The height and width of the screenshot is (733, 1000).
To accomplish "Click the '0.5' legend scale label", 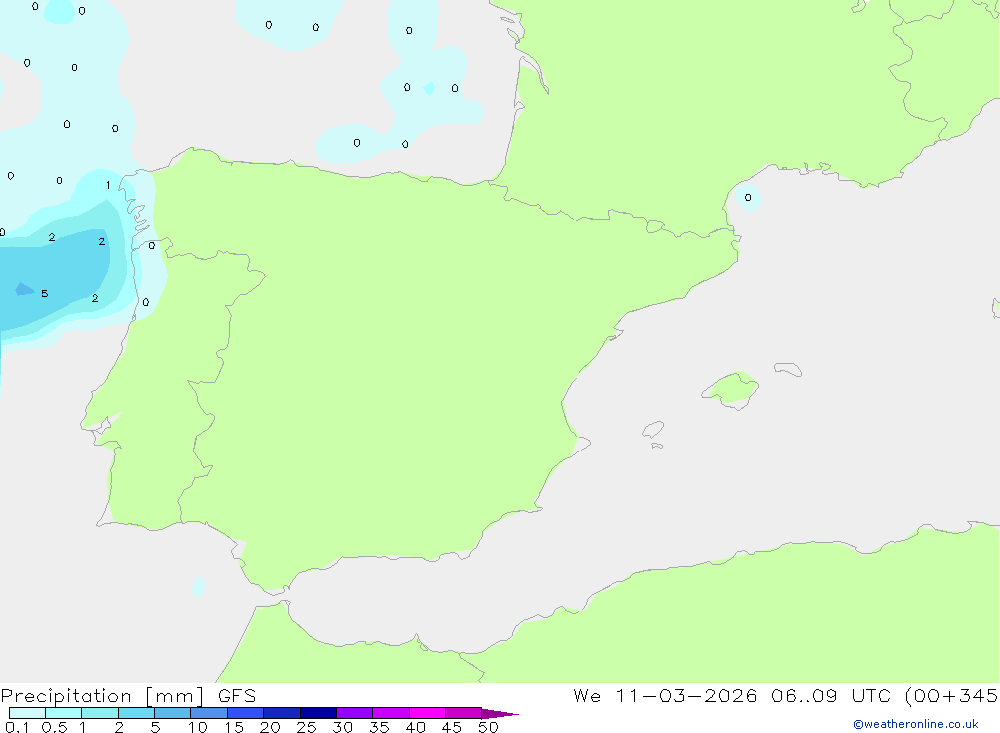I will (54, 727).
